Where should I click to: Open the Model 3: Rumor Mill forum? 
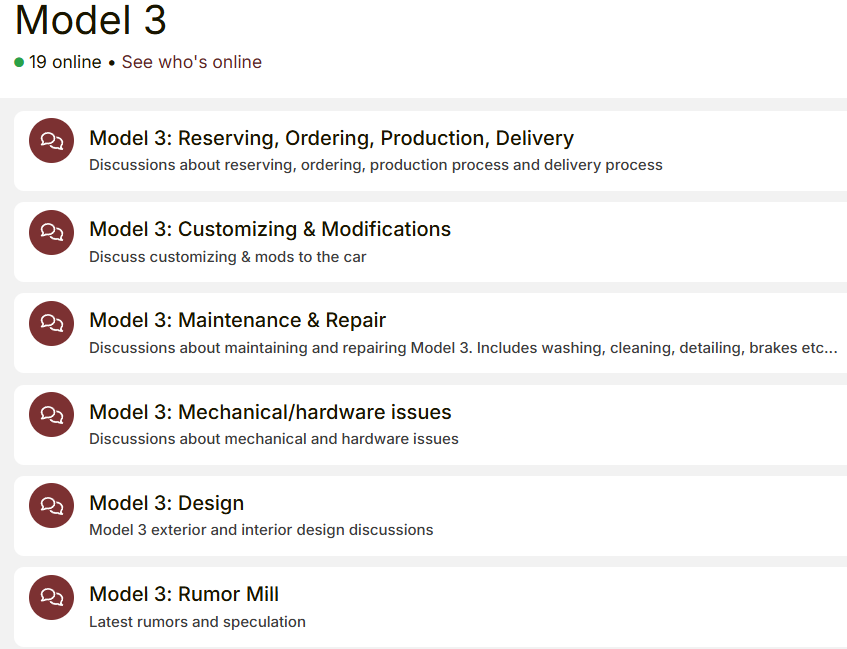[184, 594]
